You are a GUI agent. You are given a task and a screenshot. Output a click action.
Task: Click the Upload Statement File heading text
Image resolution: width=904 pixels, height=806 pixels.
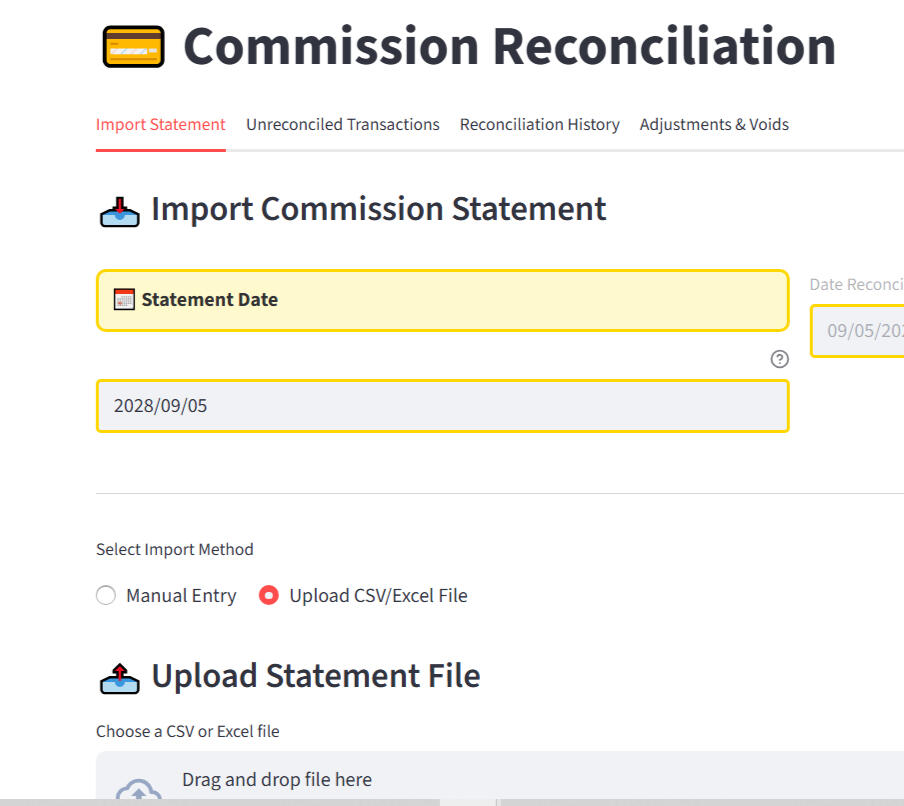click(316, 676)
